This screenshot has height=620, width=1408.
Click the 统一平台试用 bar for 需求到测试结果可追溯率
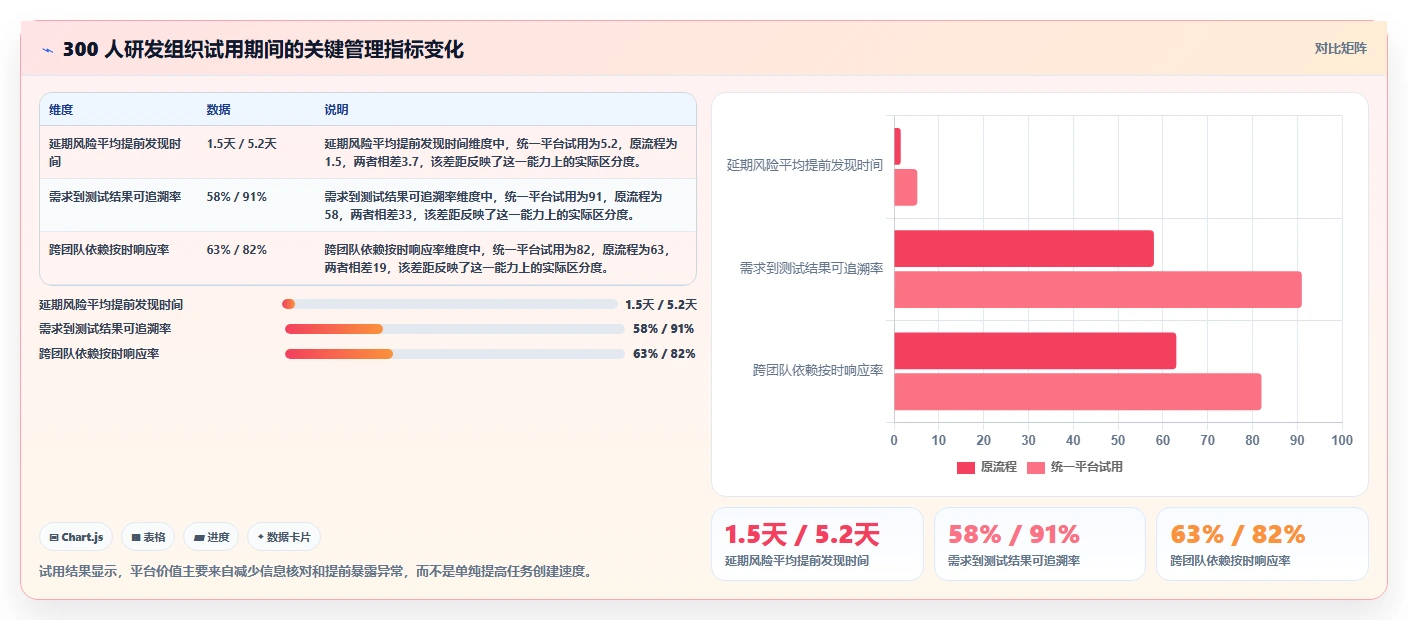pos(1098,289)
